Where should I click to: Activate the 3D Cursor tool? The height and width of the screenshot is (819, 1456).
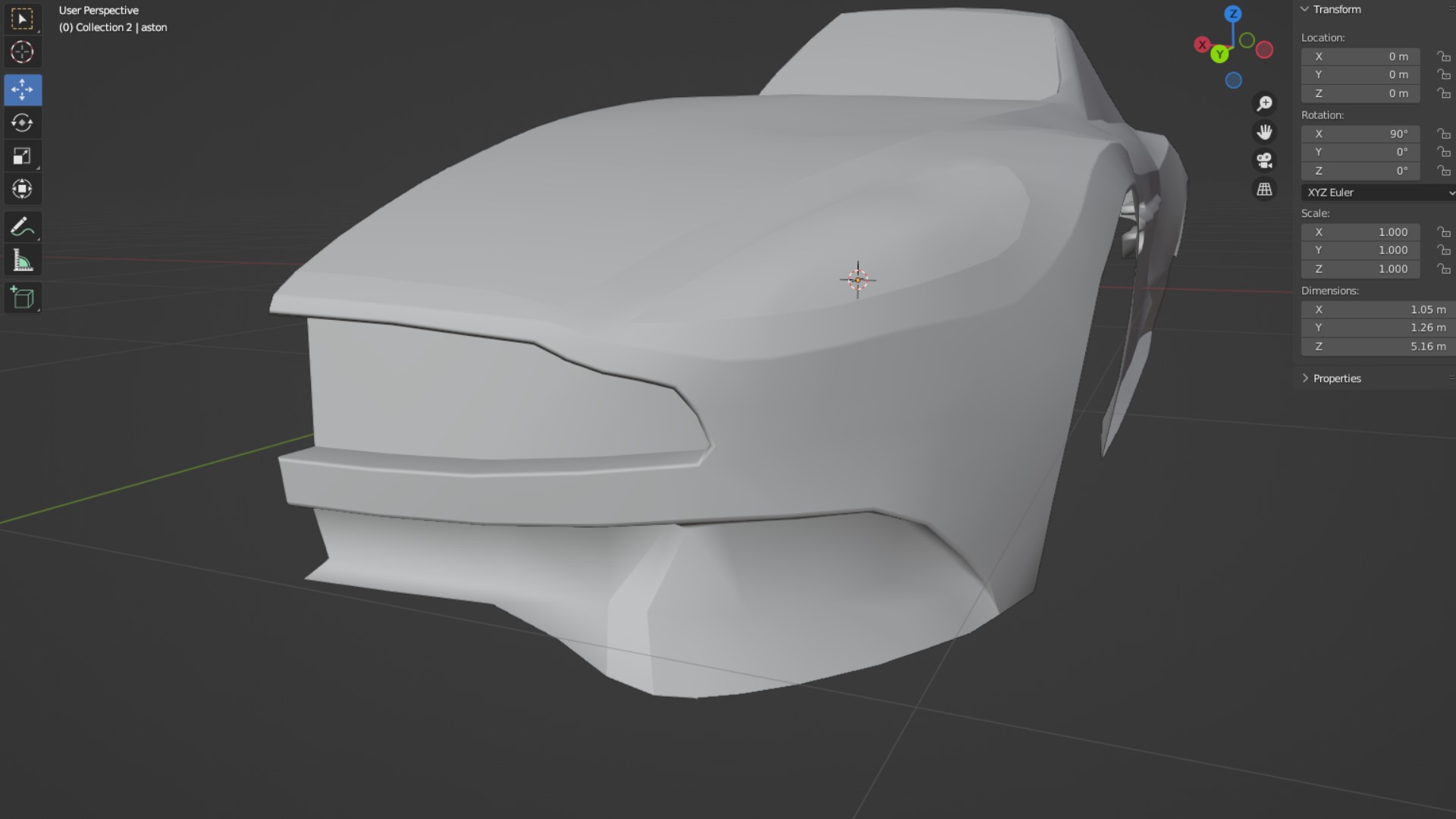22,52
